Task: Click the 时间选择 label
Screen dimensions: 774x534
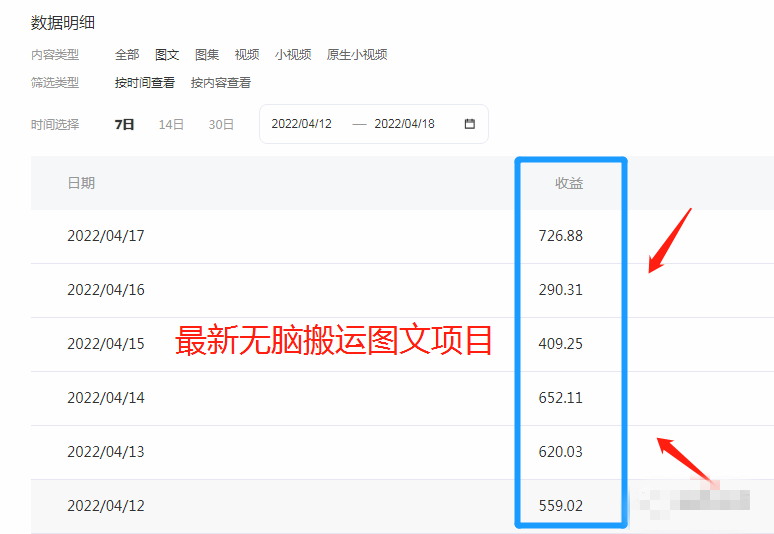Action: pyautogui.click(x=55, y=124)
